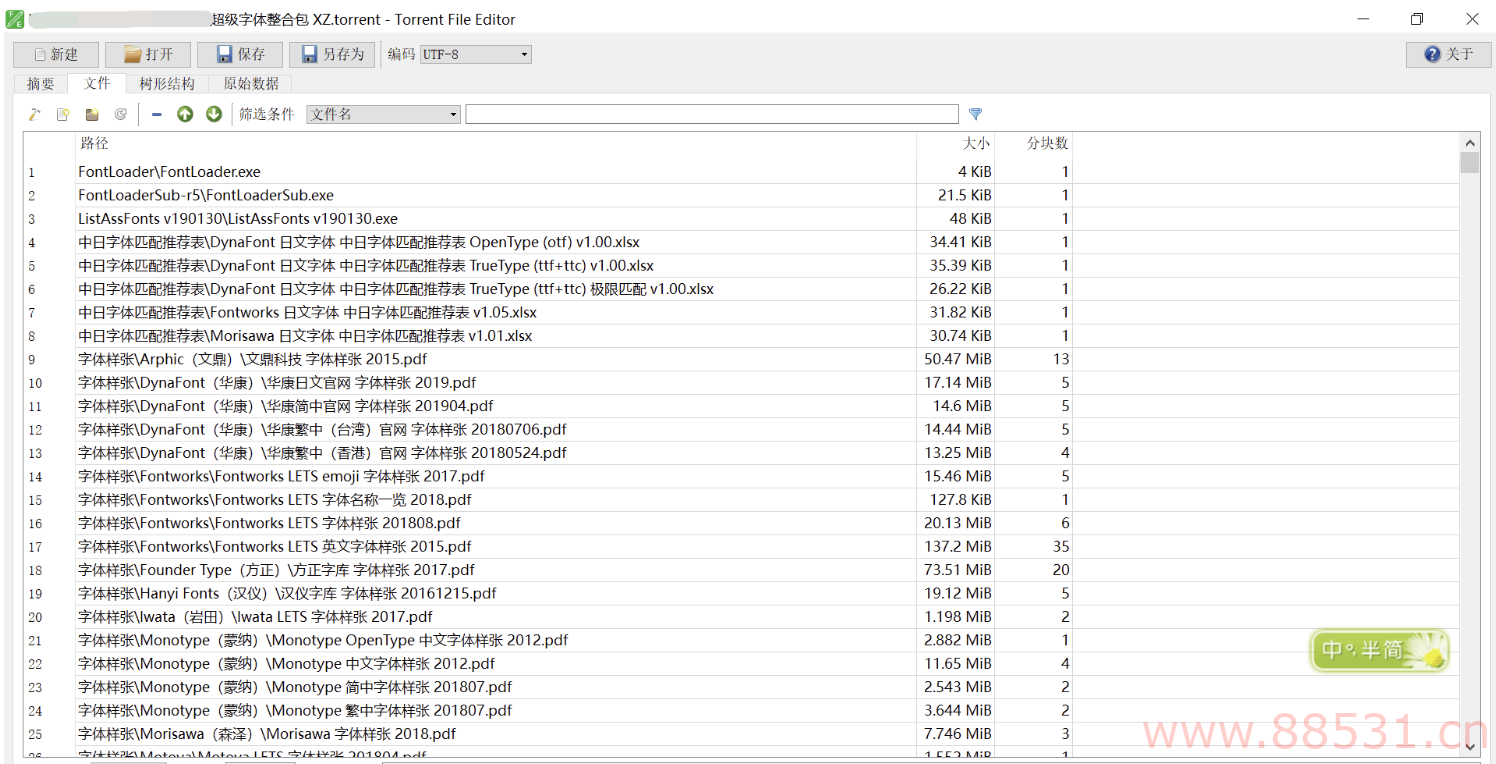
Task: Move item down with green down arrow
Action: [x=213, y=115]
